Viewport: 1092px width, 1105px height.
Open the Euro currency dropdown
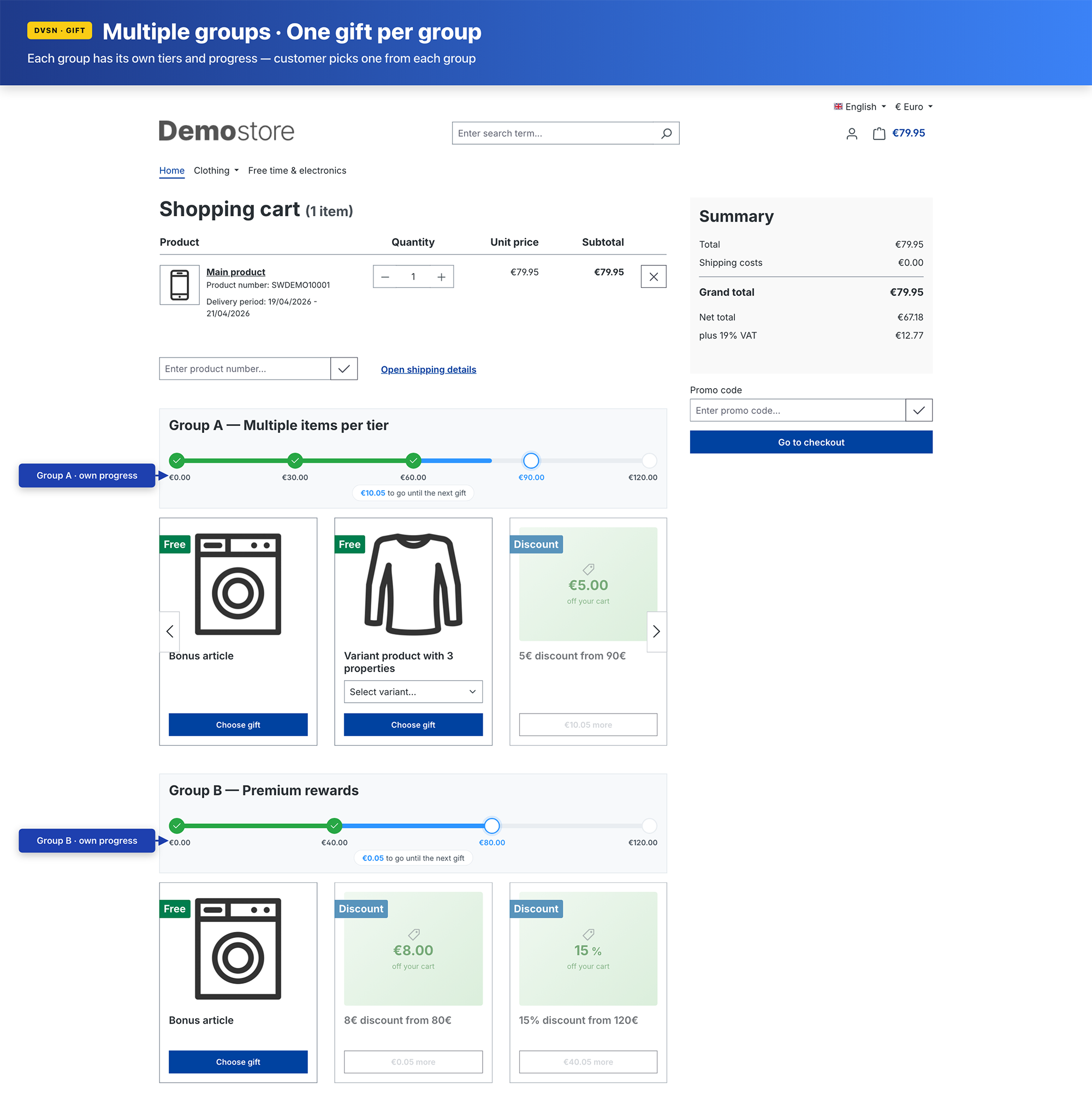point(913,107)
